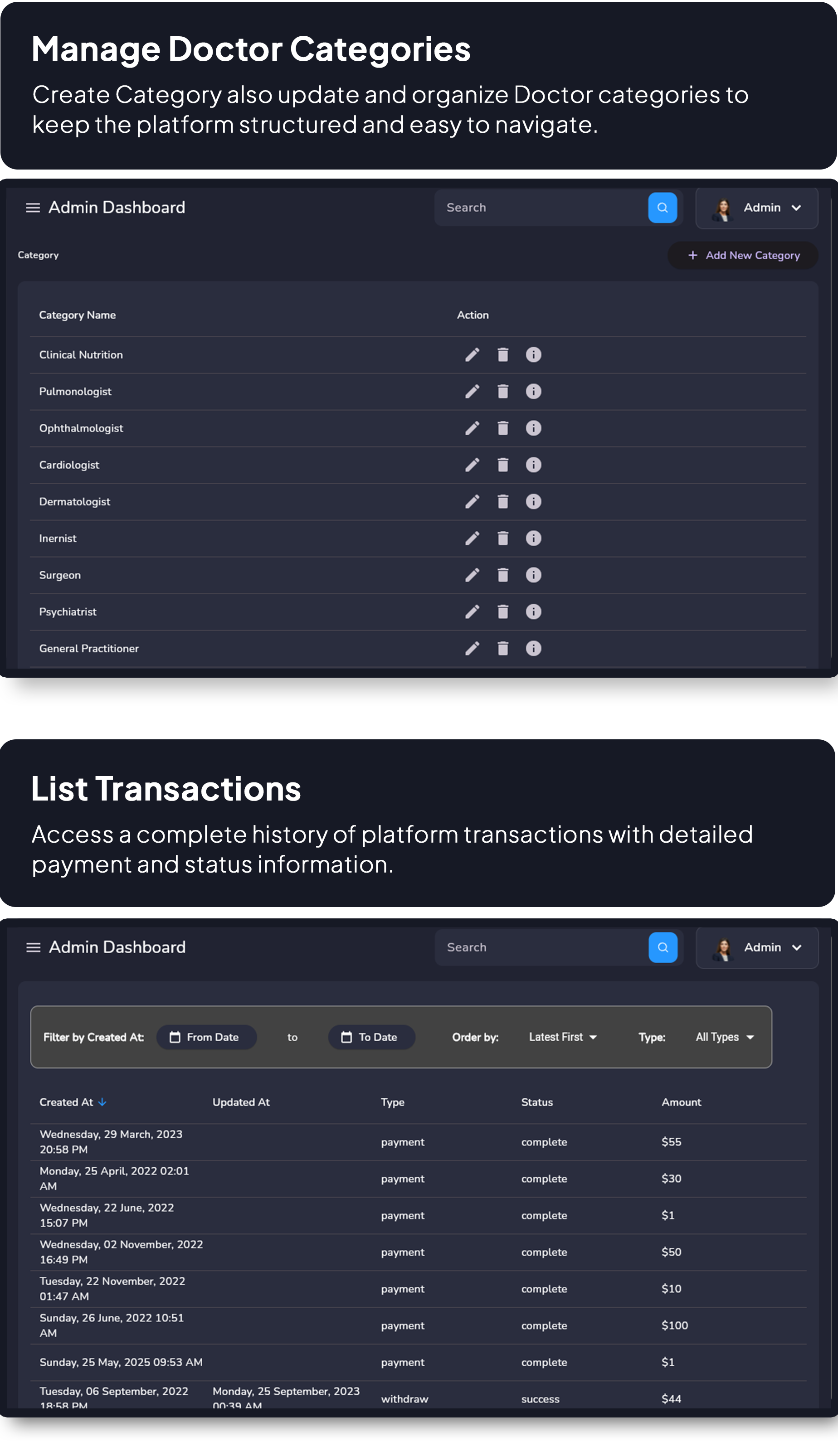The image size is (838, 1456).
Task: Open the All Types filter dropdown
Action: point(725,1037)
